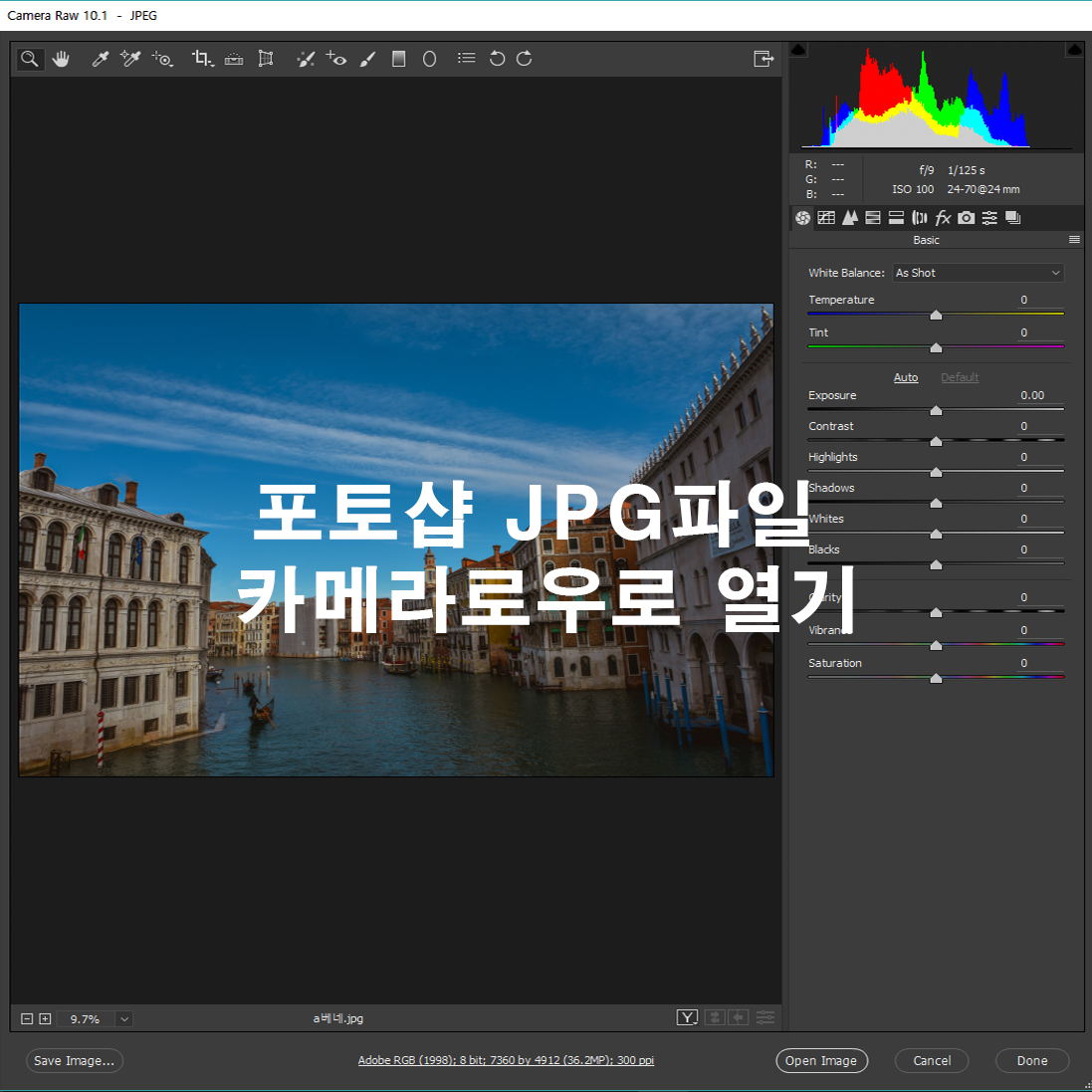Select the Straighten tool
Image resolution: width=1092 pixels, height=1092 pixels.
point(234,59)
